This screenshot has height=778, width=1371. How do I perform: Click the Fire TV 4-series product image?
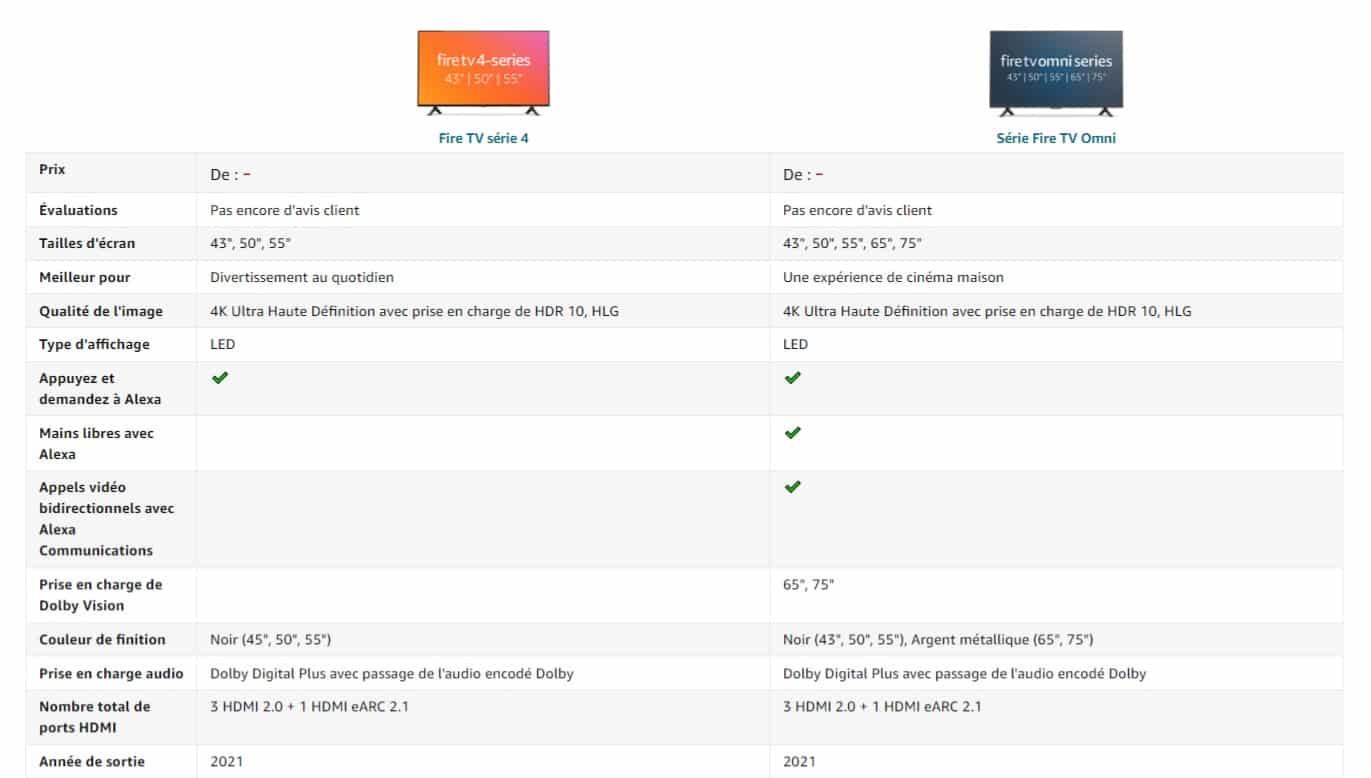tap(483, 73)
